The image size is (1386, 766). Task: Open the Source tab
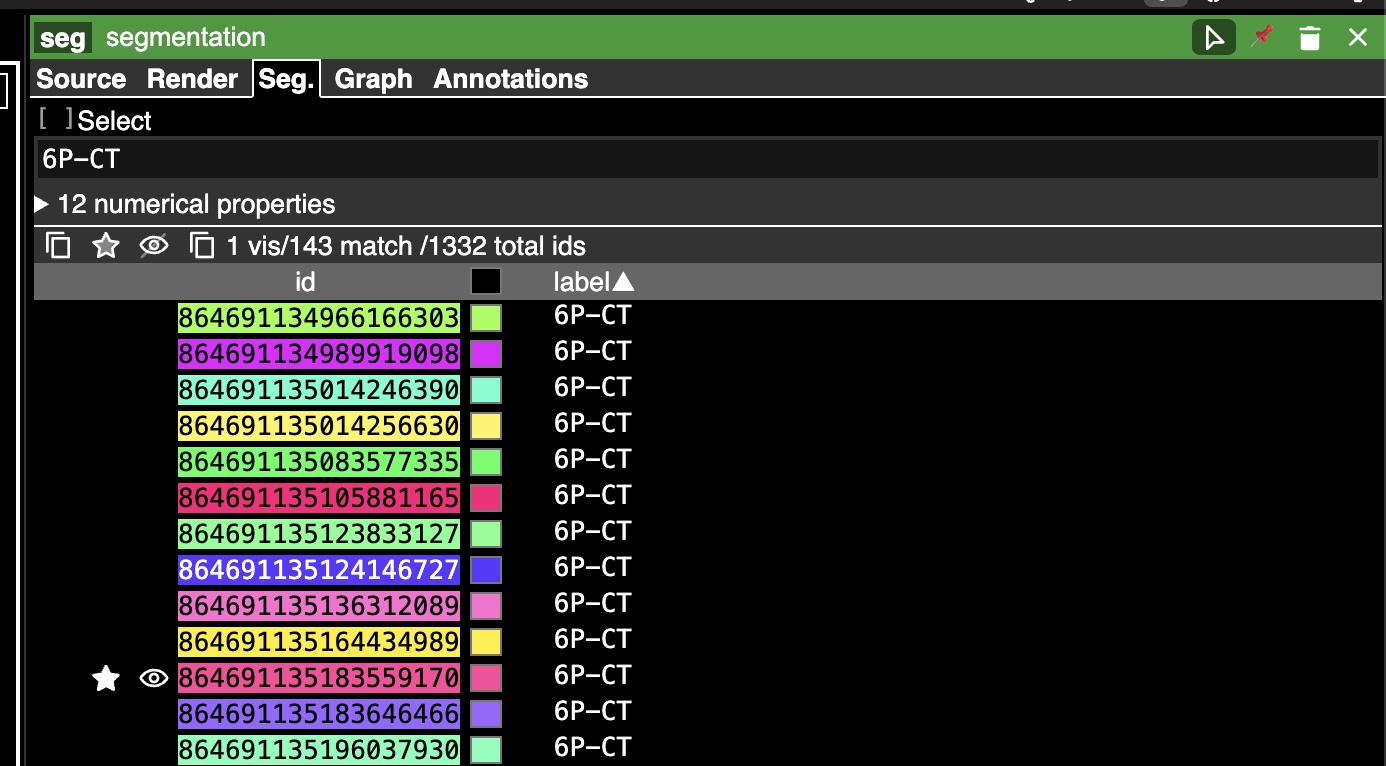tap(81, 79)
